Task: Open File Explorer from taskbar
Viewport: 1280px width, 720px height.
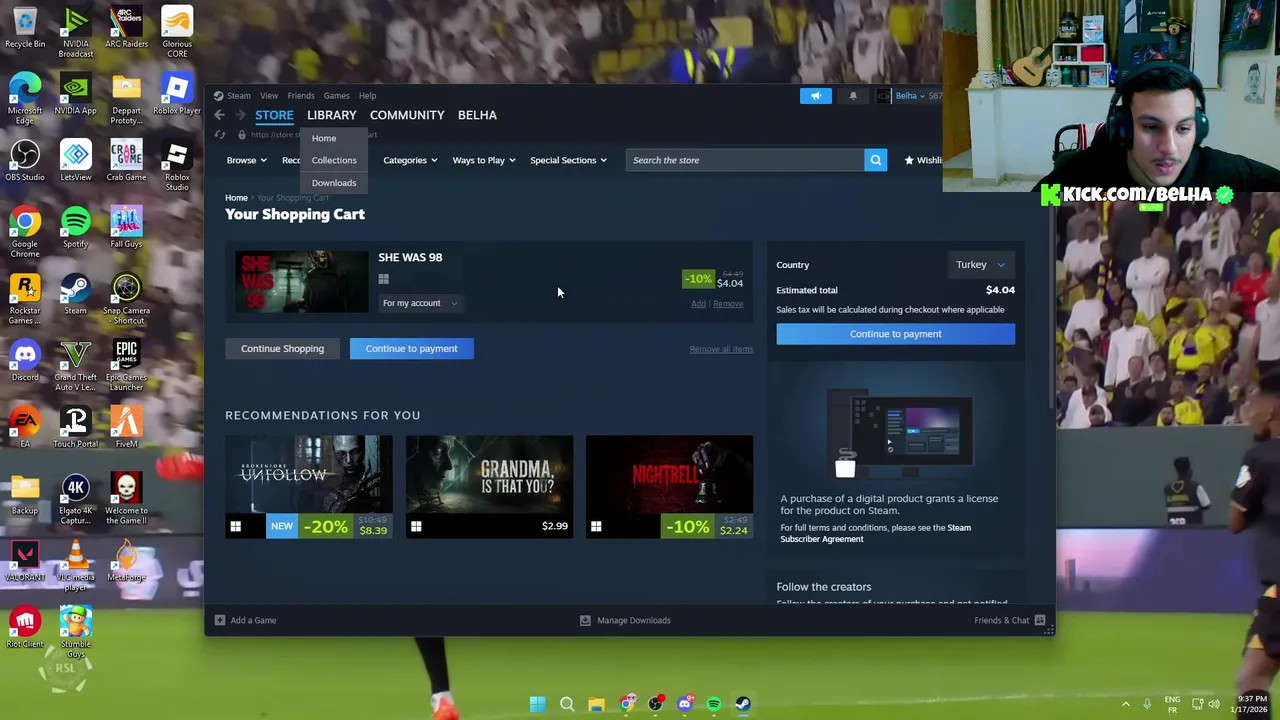Action: 596,704
